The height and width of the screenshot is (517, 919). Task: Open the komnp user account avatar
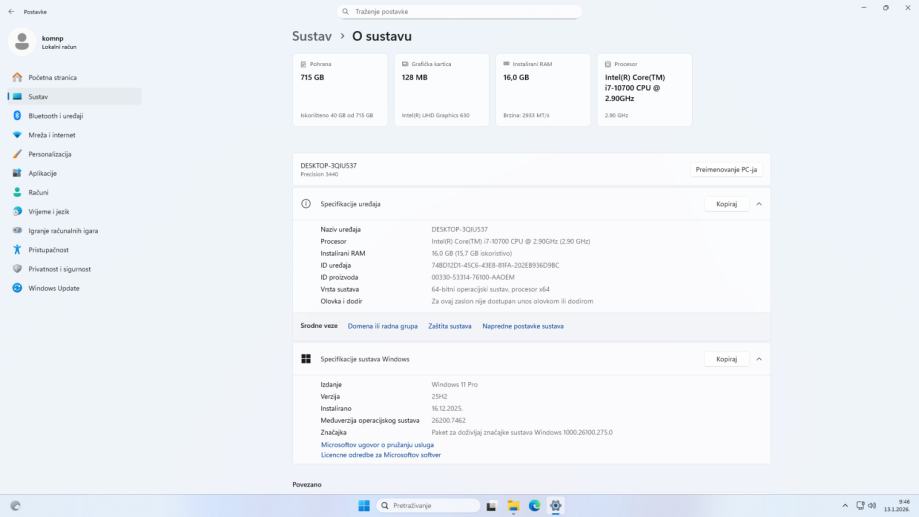point(22,42)
